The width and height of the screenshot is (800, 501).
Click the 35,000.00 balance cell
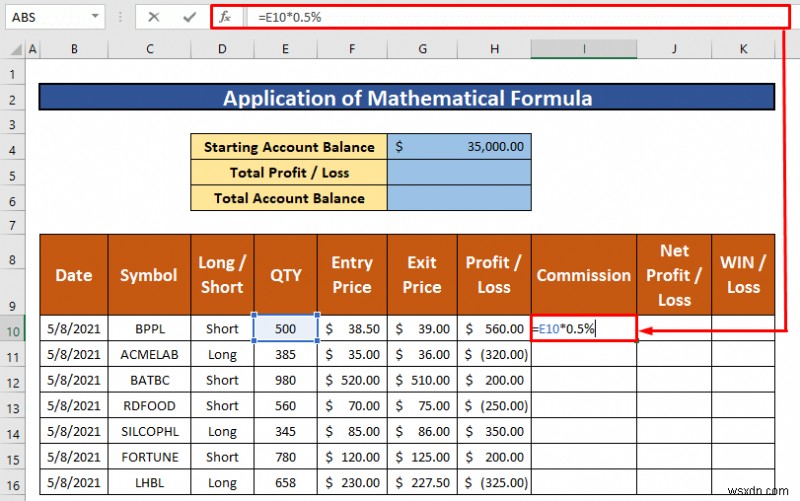pos(459,147)
